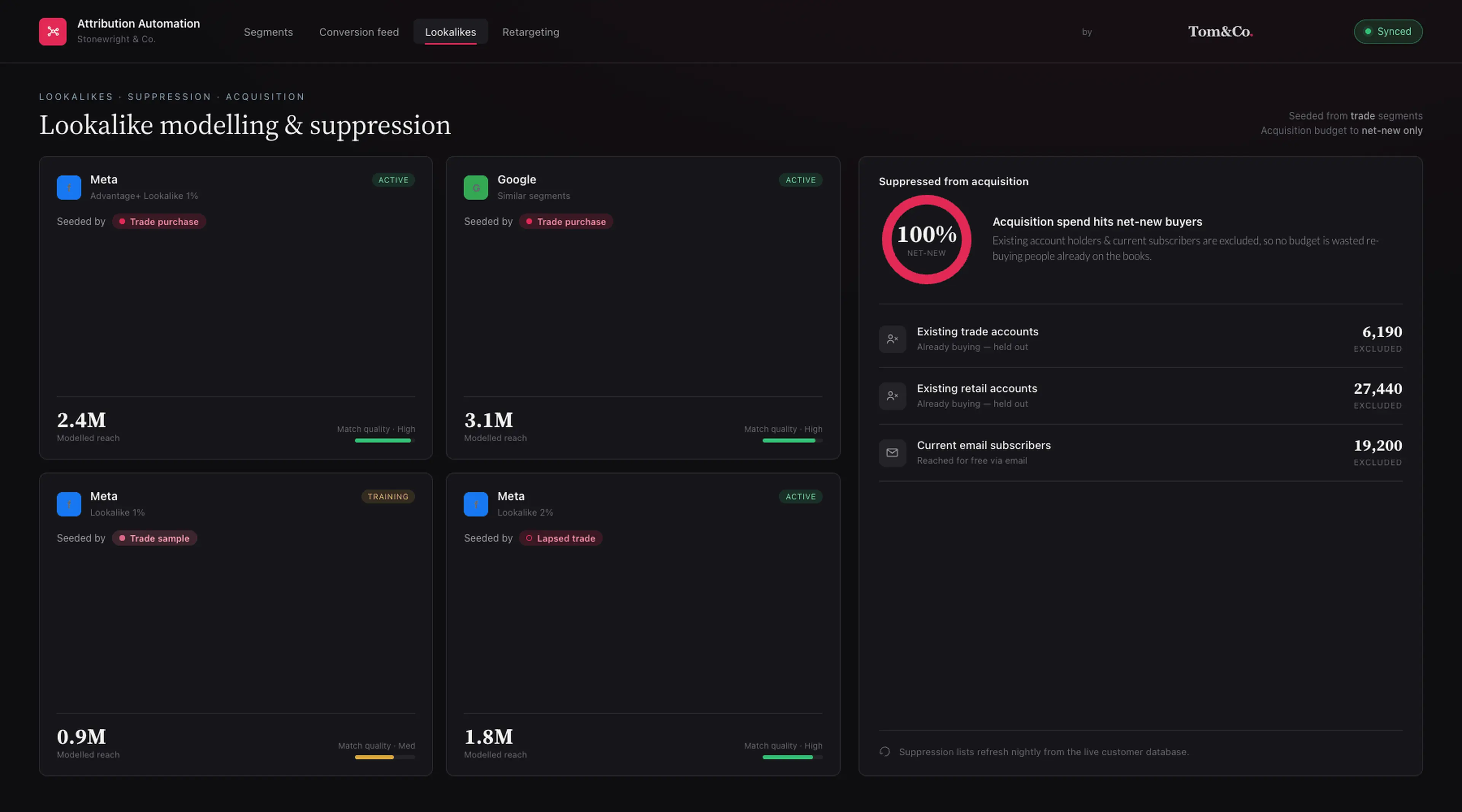Click 'Suppression lists refresh nightly' note text

click(1044, 752)
